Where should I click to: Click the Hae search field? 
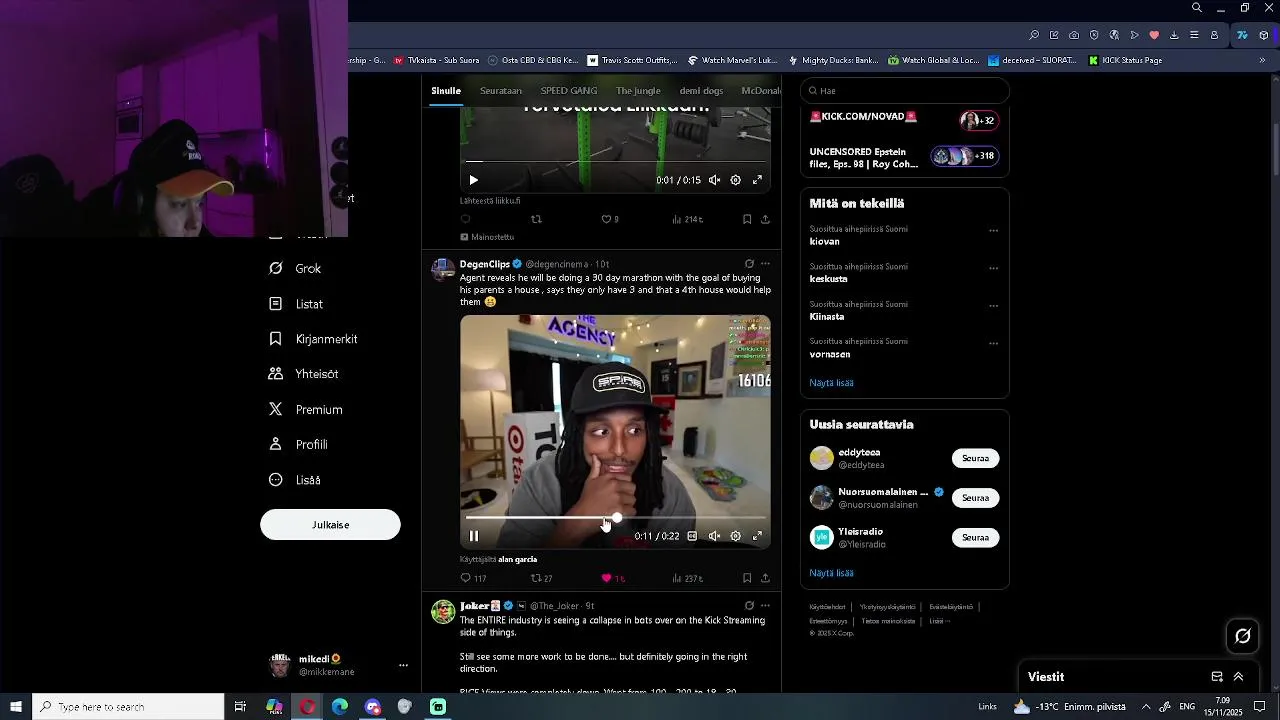(905, 91)
